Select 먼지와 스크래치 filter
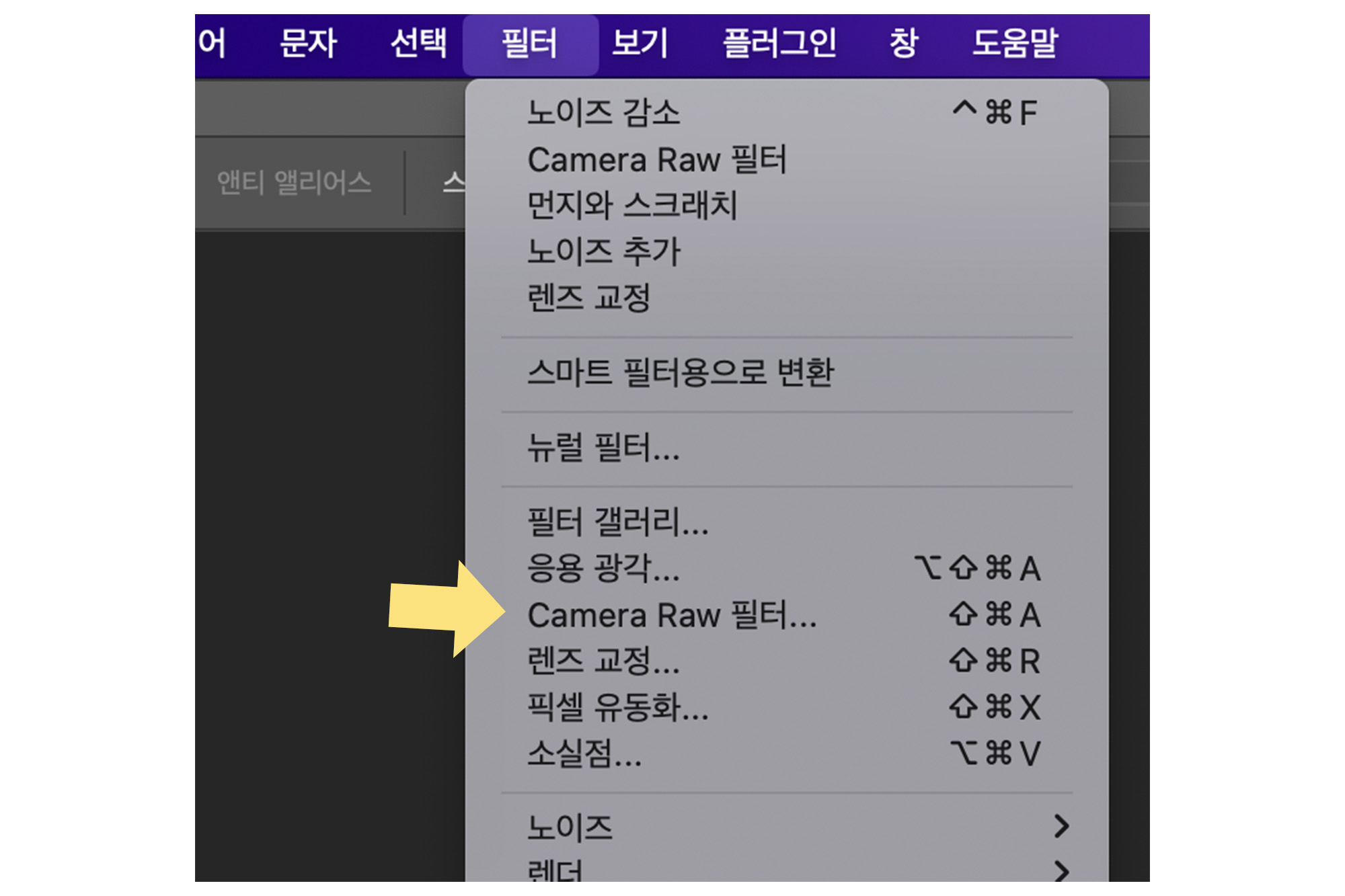 click(x=632, y=205)
